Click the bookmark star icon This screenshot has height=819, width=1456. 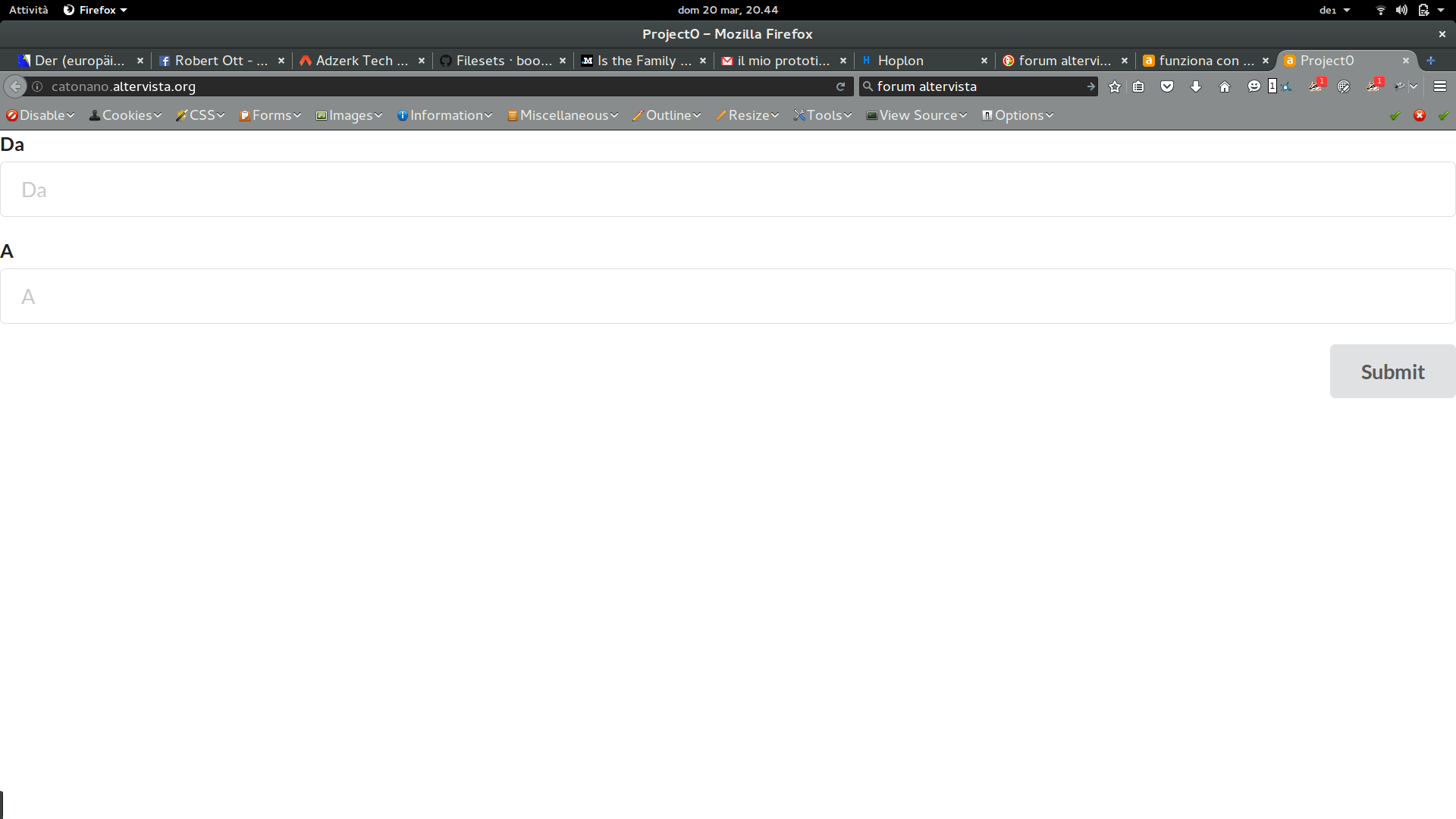point(1114,86)
